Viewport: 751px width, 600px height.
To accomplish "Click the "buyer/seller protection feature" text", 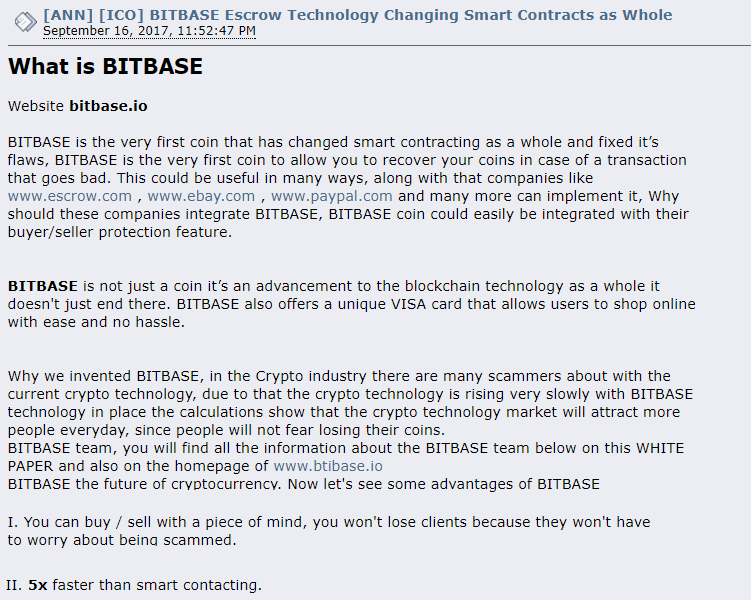I will [119, 232].
